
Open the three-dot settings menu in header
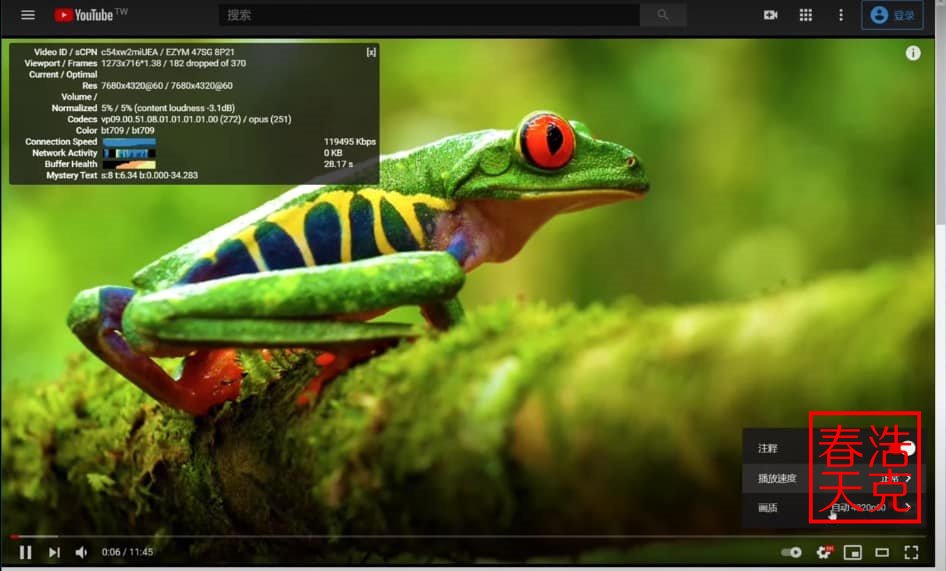(x=841, y=15)
